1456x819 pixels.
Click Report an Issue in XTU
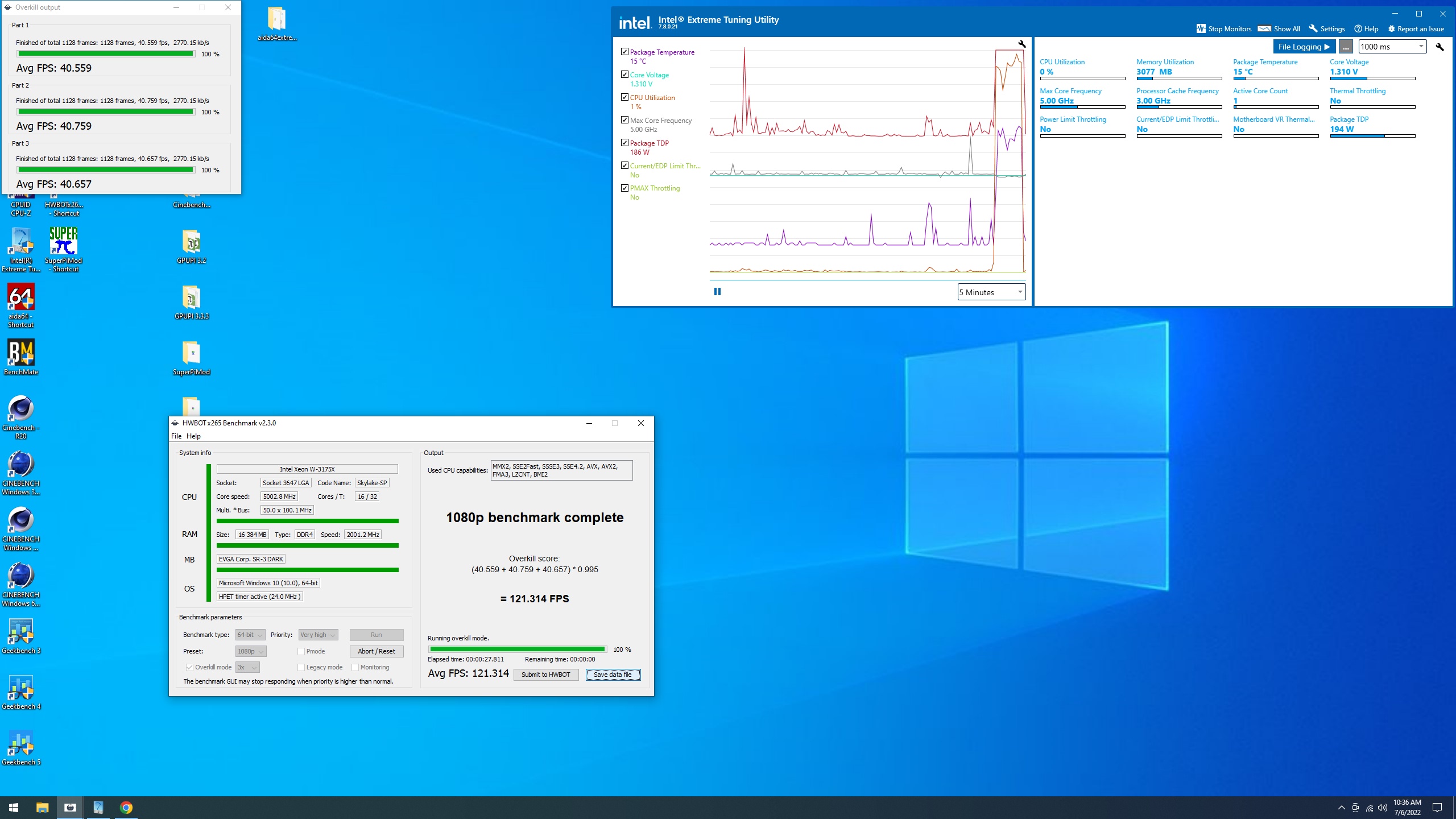coord(1416,28)
